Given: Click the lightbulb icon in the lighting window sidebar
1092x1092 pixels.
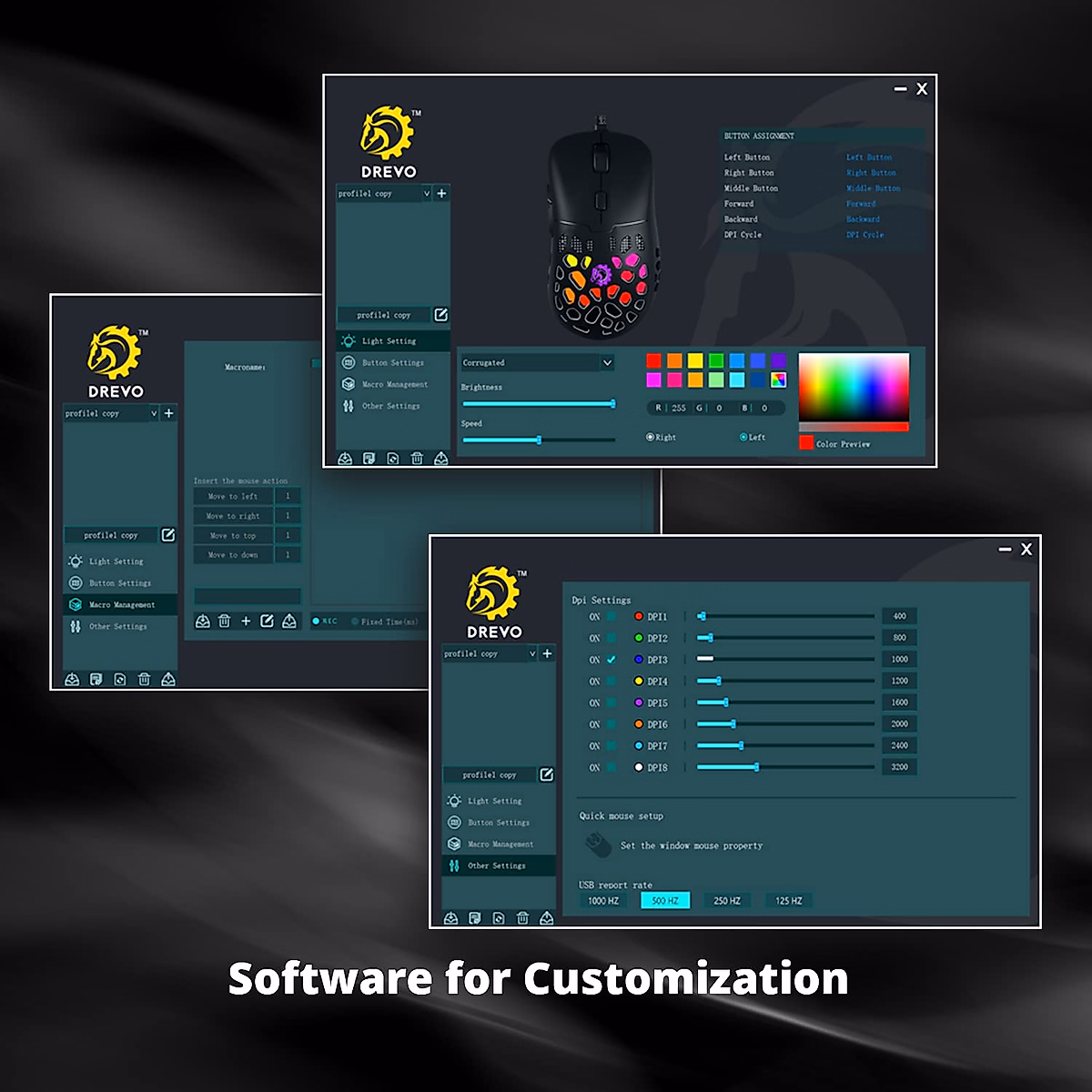Looking at the screenshot, I should pyautogui.click(x=348, y=341).
